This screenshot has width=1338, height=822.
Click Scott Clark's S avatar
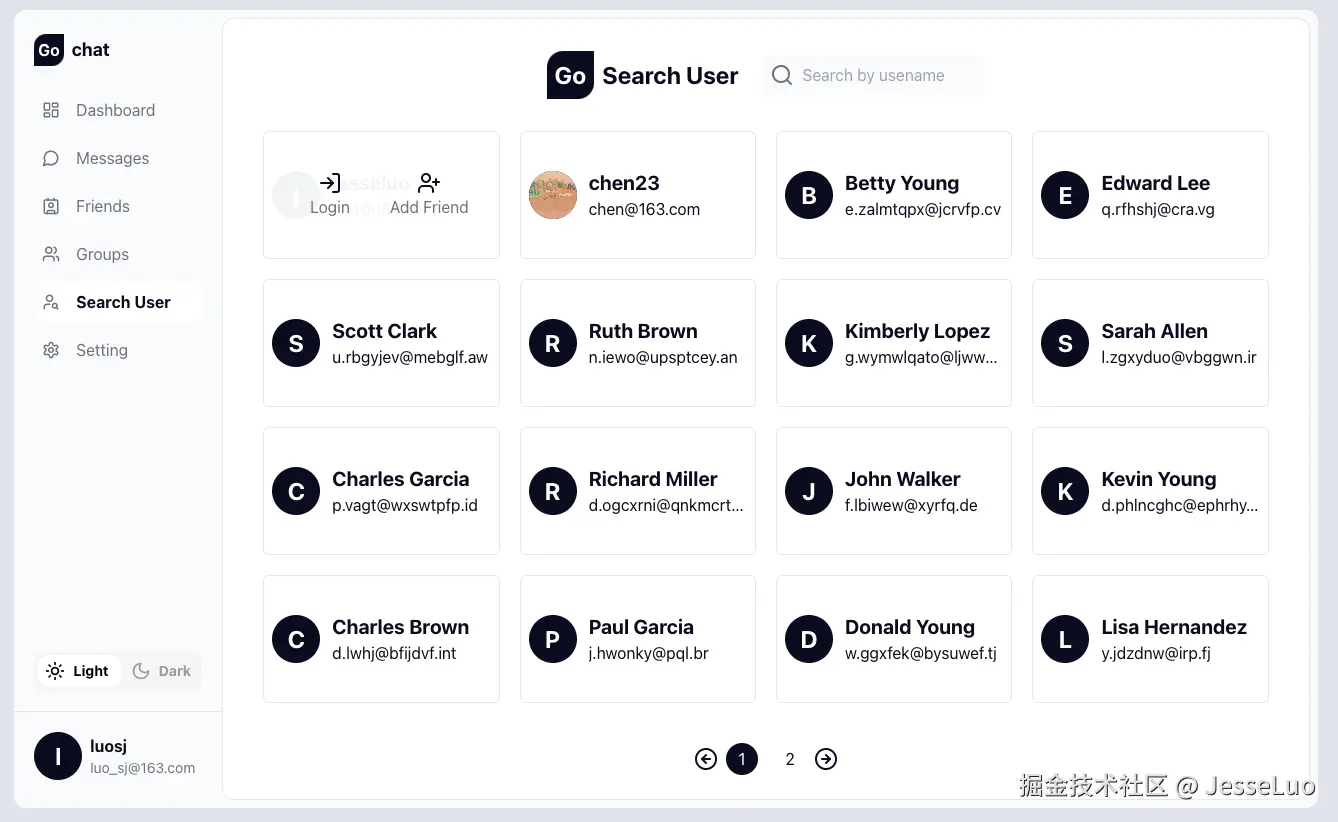[296, 343]
